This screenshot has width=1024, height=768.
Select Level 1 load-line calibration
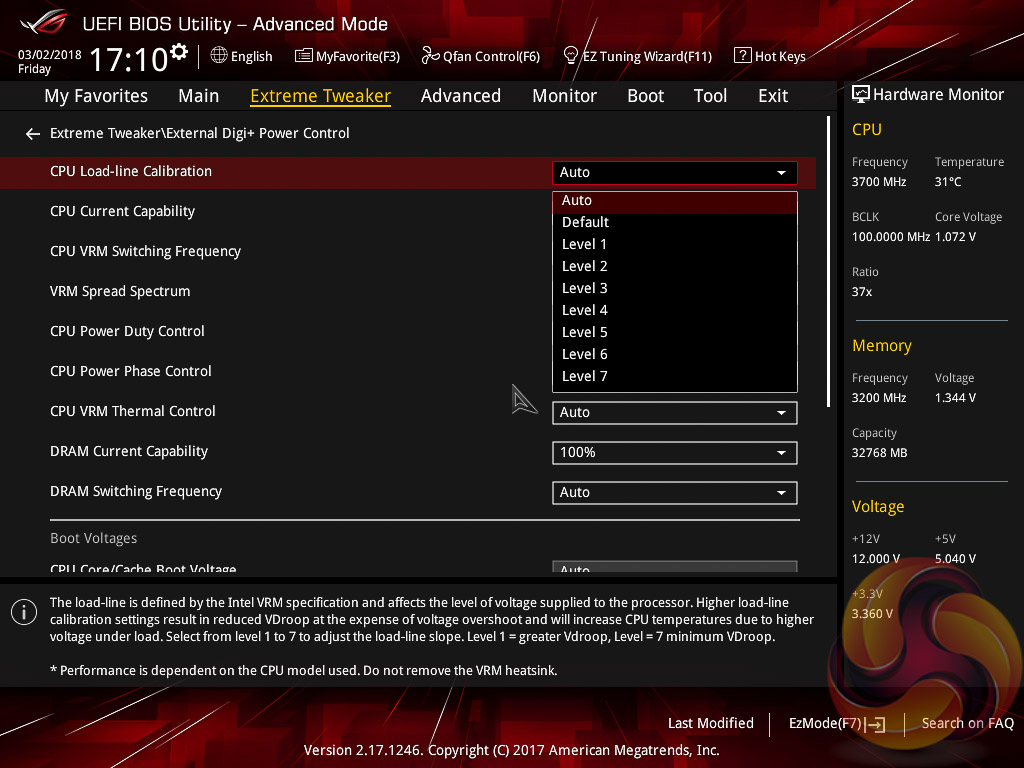coord(675,244)
